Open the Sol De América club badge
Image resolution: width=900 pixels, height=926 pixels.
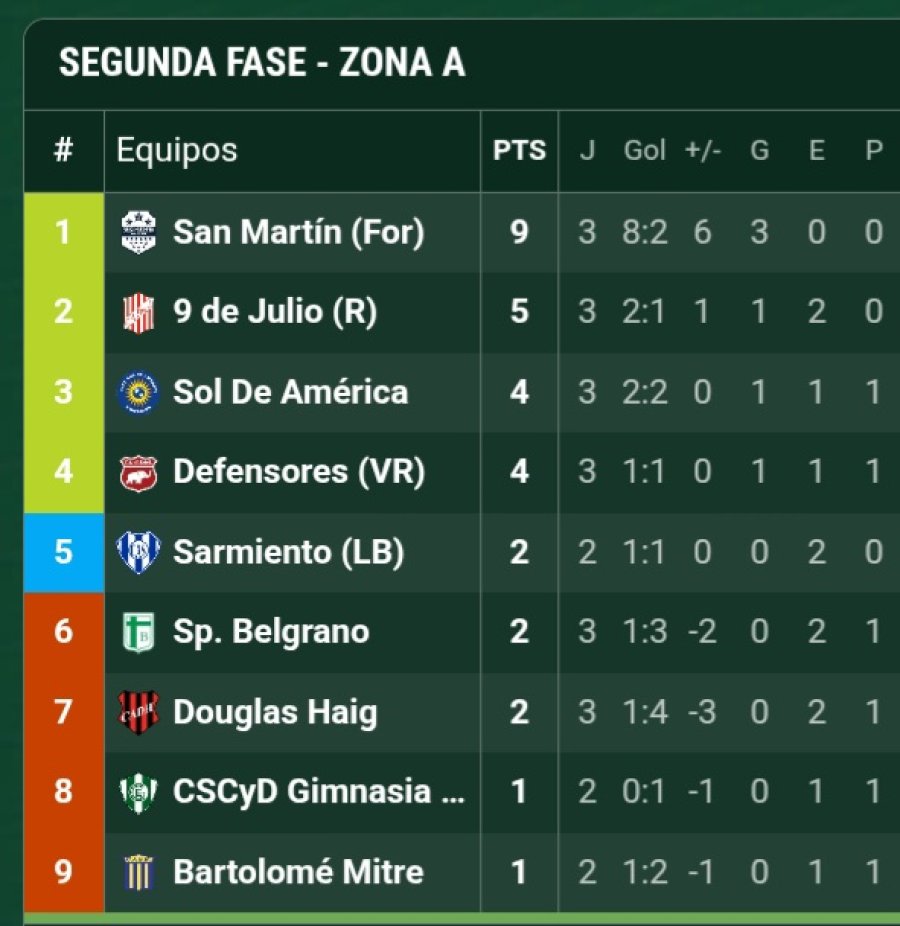coord(138,392)
